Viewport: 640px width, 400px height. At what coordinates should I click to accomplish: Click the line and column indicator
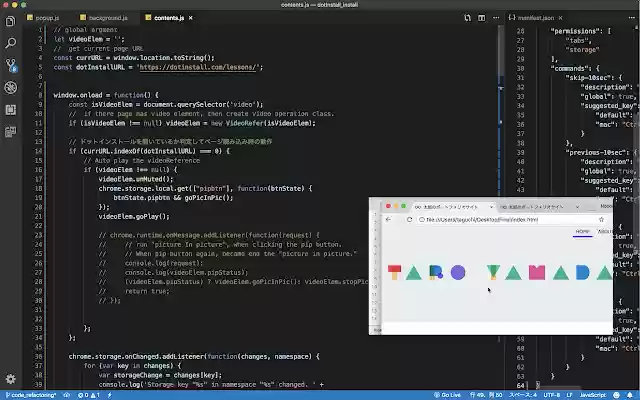tap(486, 395)
